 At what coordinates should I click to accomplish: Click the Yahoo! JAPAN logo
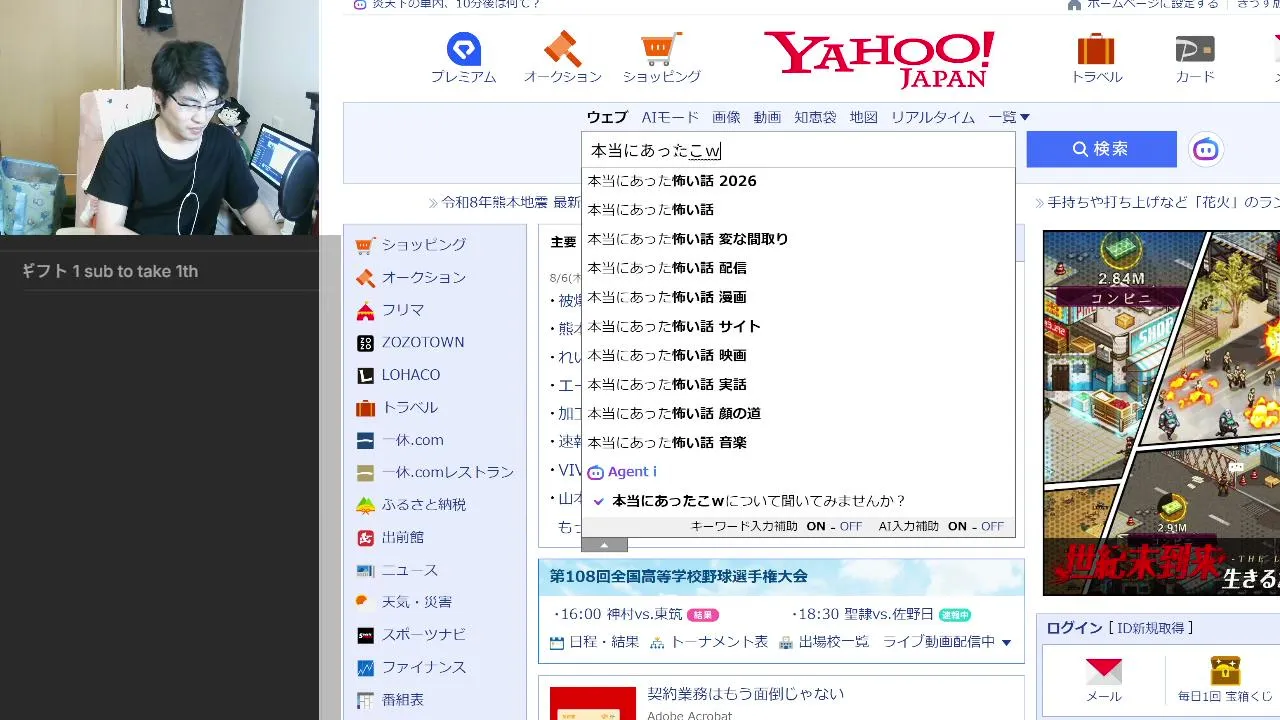[x=879, y=59]
